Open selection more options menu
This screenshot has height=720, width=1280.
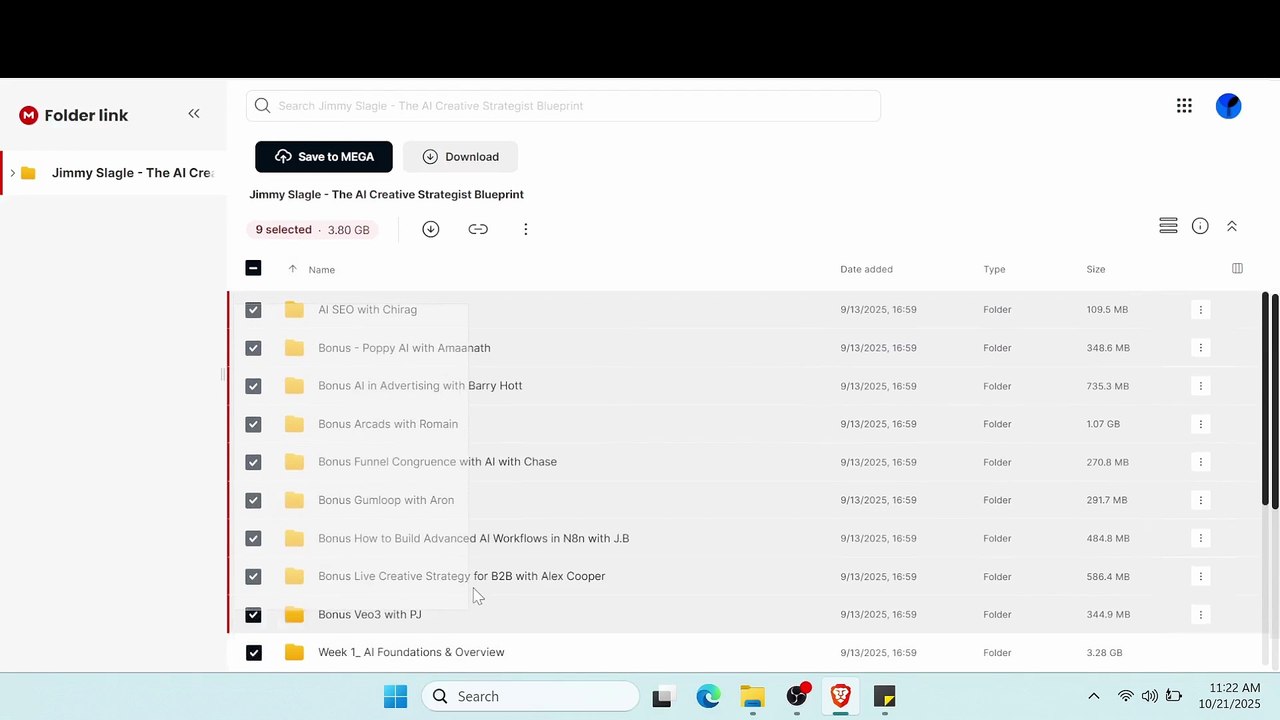pyautogui.click(x=525, y=229)
